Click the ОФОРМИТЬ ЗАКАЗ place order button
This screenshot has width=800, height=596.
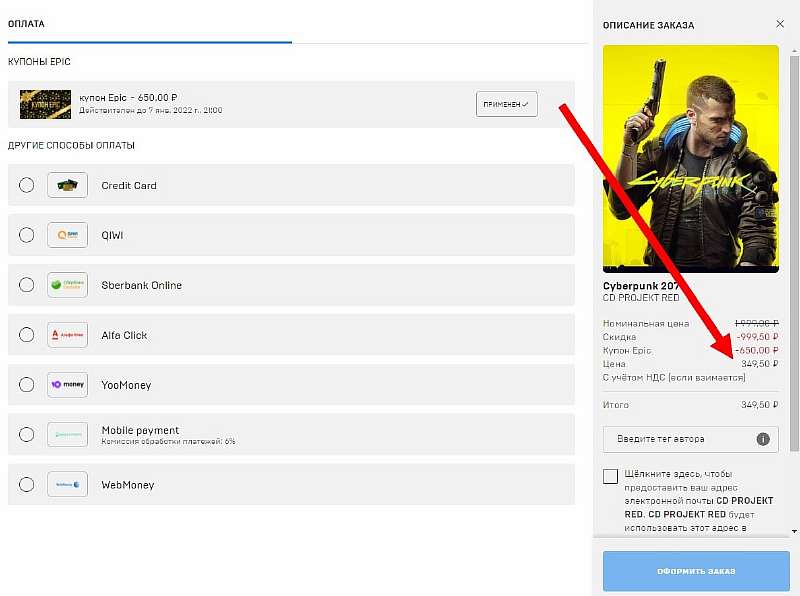(x=696, y=571)
